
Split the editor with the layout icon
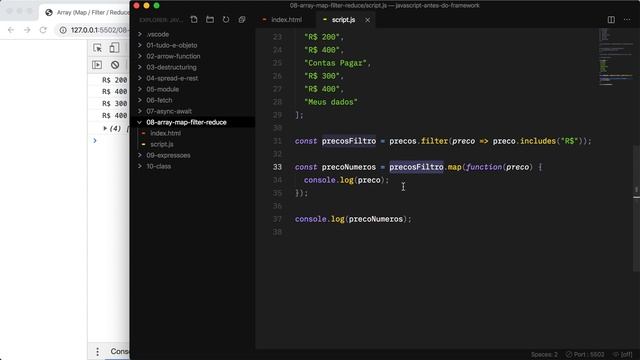[x=611, y=20]
